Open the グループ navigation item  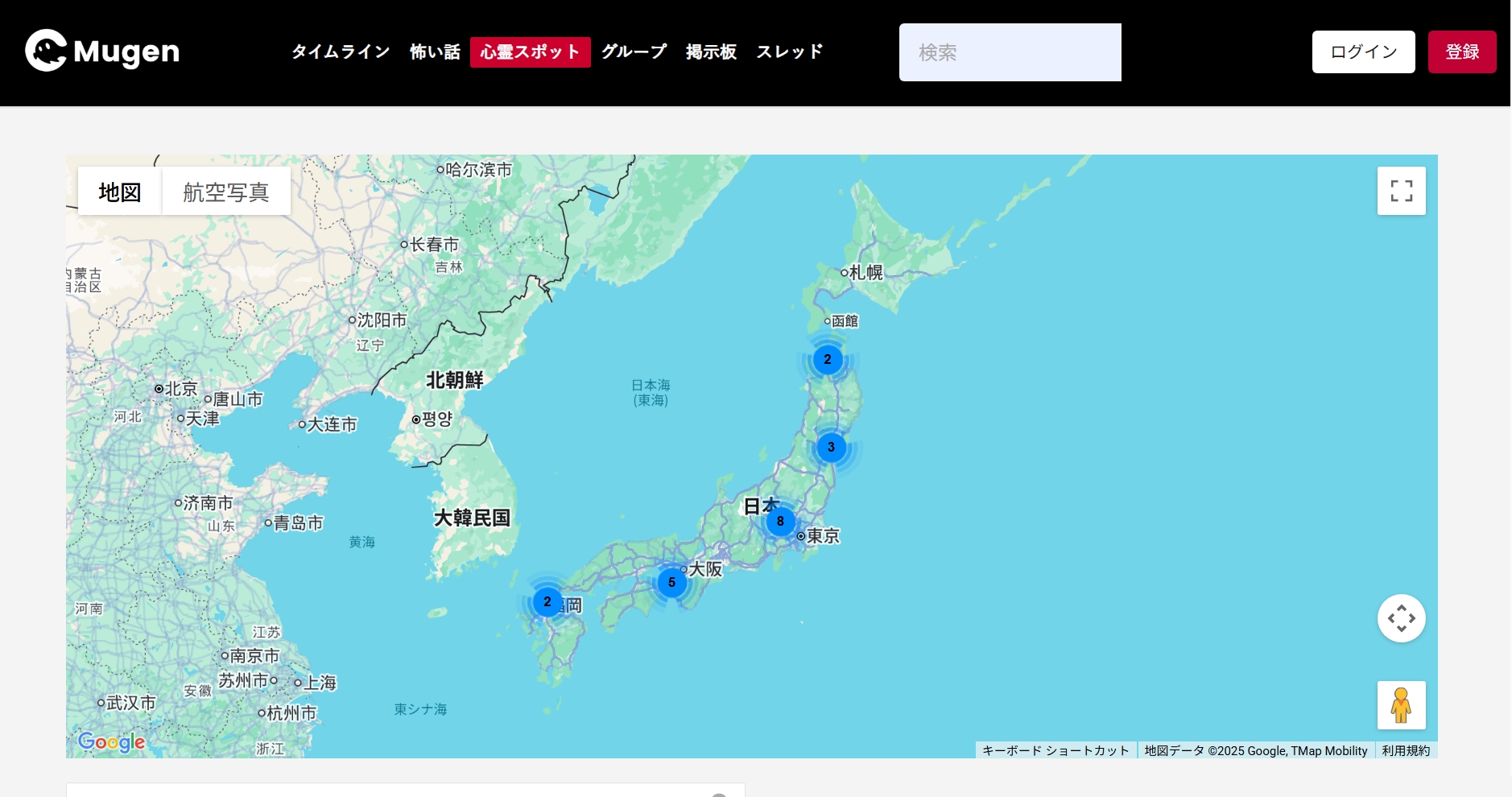634,52
